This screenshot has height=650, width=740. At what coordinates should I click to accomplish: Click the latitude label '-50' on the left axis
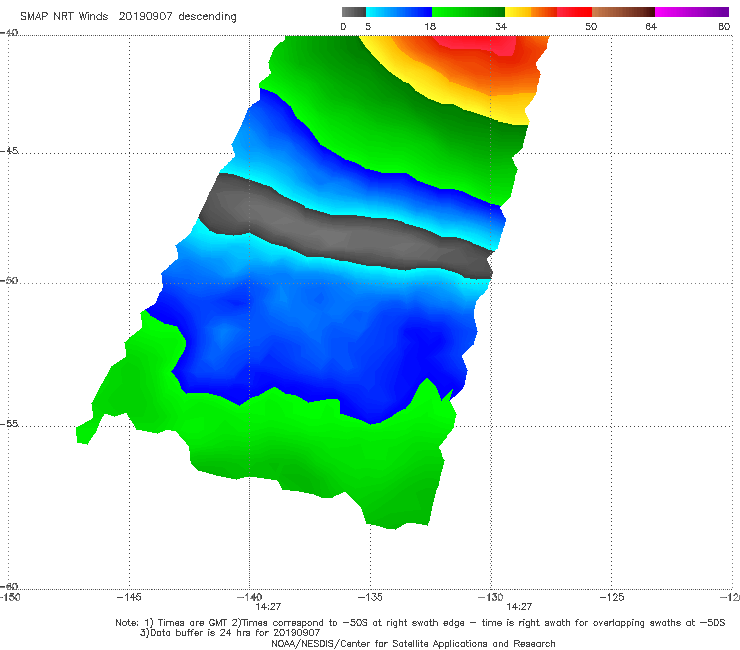point(9,280)
